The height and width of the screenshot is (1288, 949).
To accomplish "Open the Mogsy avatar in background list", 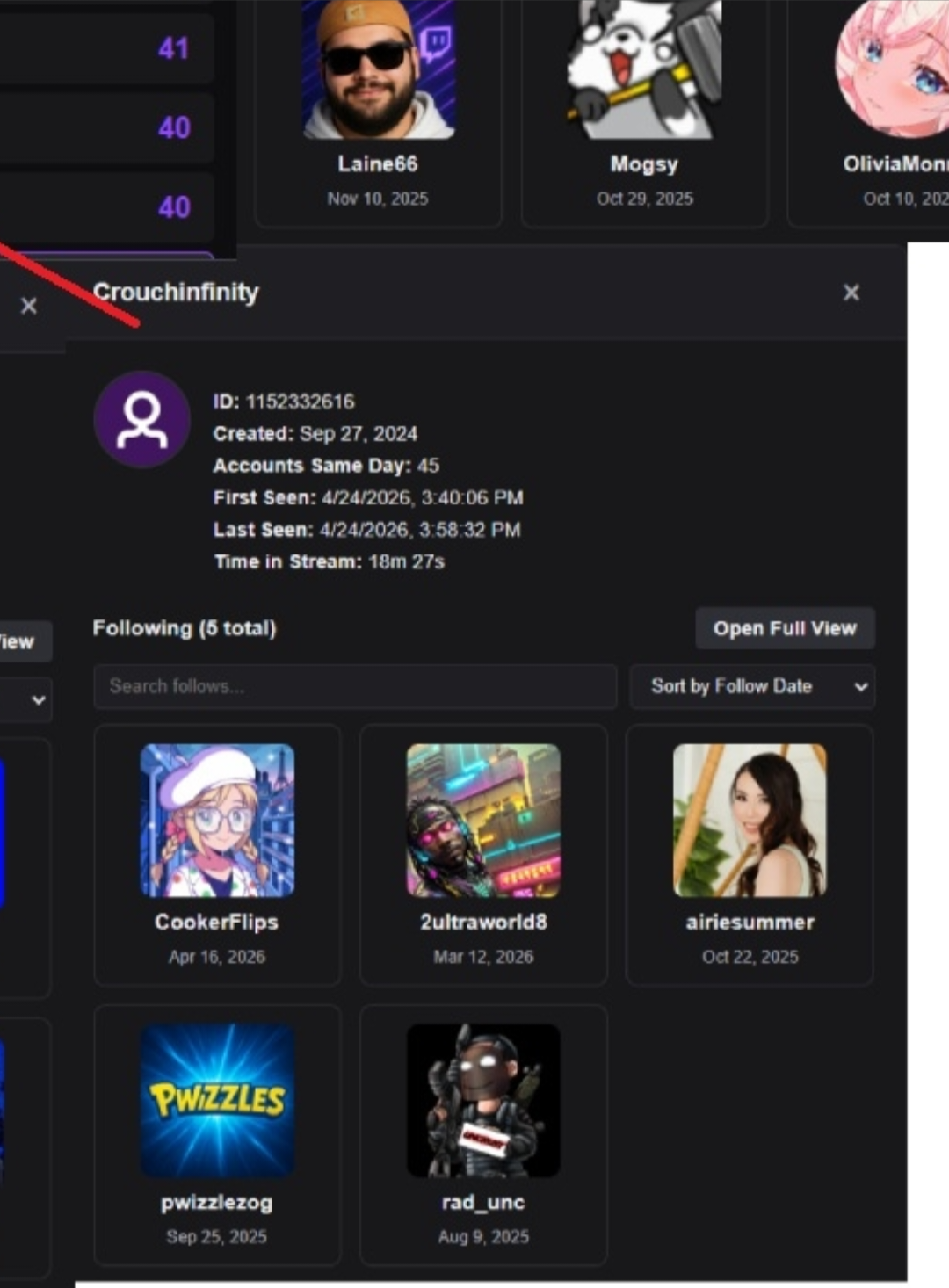I will [644, 69].
